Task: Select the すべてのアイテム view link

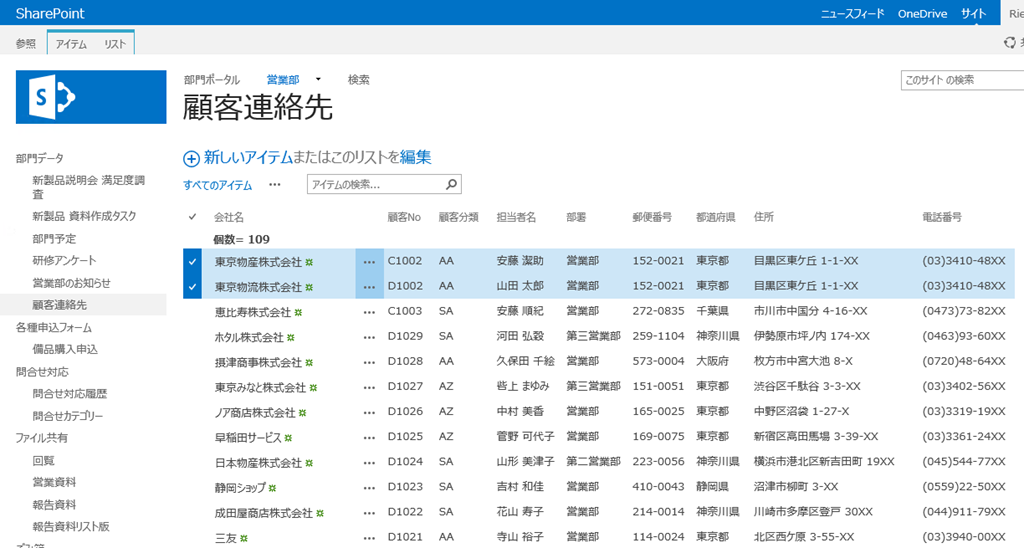Action: pos(217,185)
